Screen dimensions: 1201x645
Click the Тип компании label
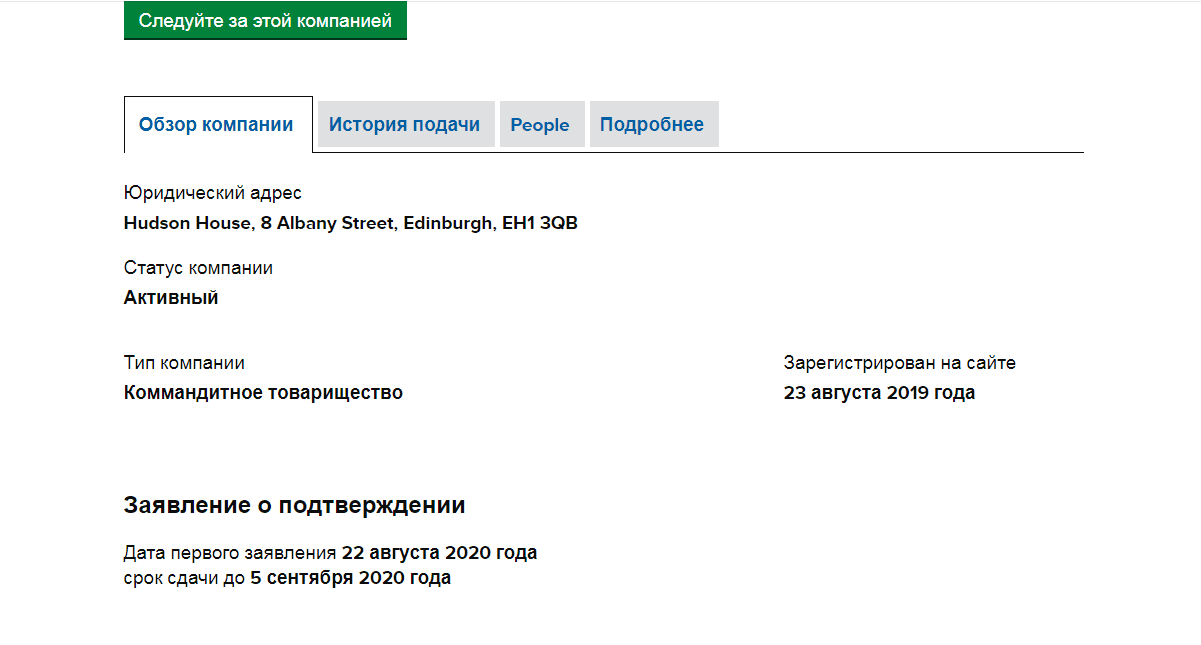point(184,363)
